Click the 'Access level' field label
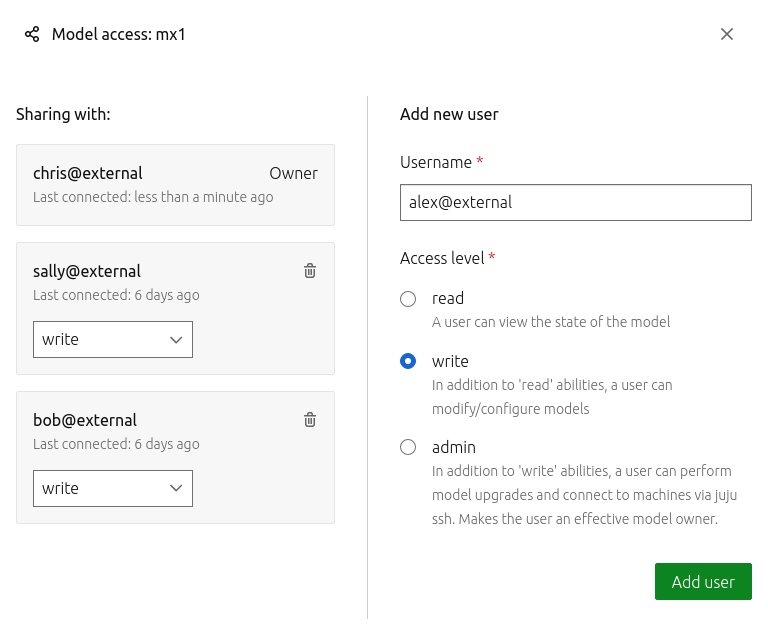Viewport: 768px width, 627px height. 442,258
